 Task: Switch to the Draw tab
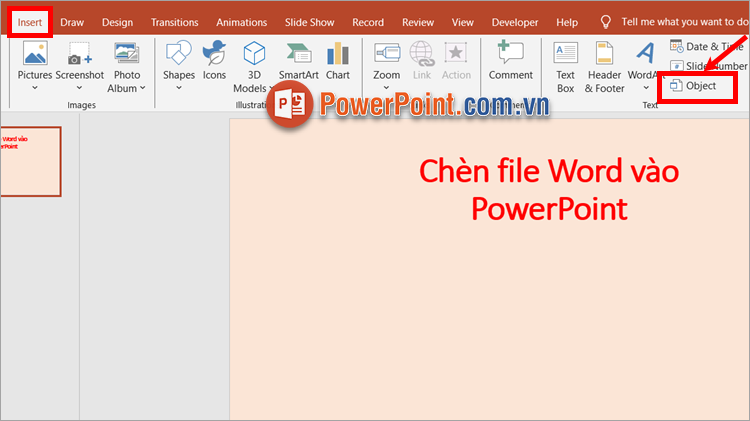click(72, 22)
